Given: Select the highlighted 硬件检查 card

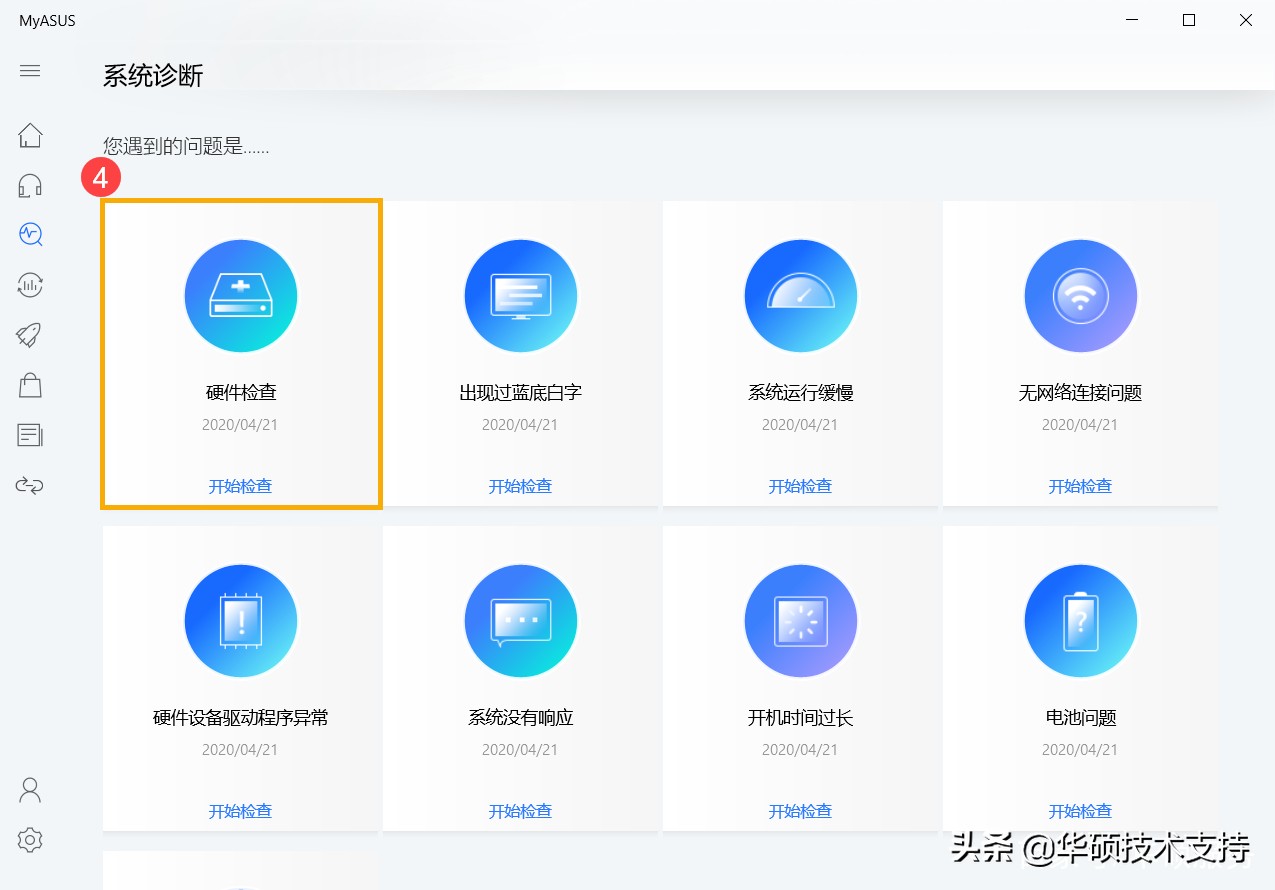Looking at the screenshot, I should pos(240,354).
